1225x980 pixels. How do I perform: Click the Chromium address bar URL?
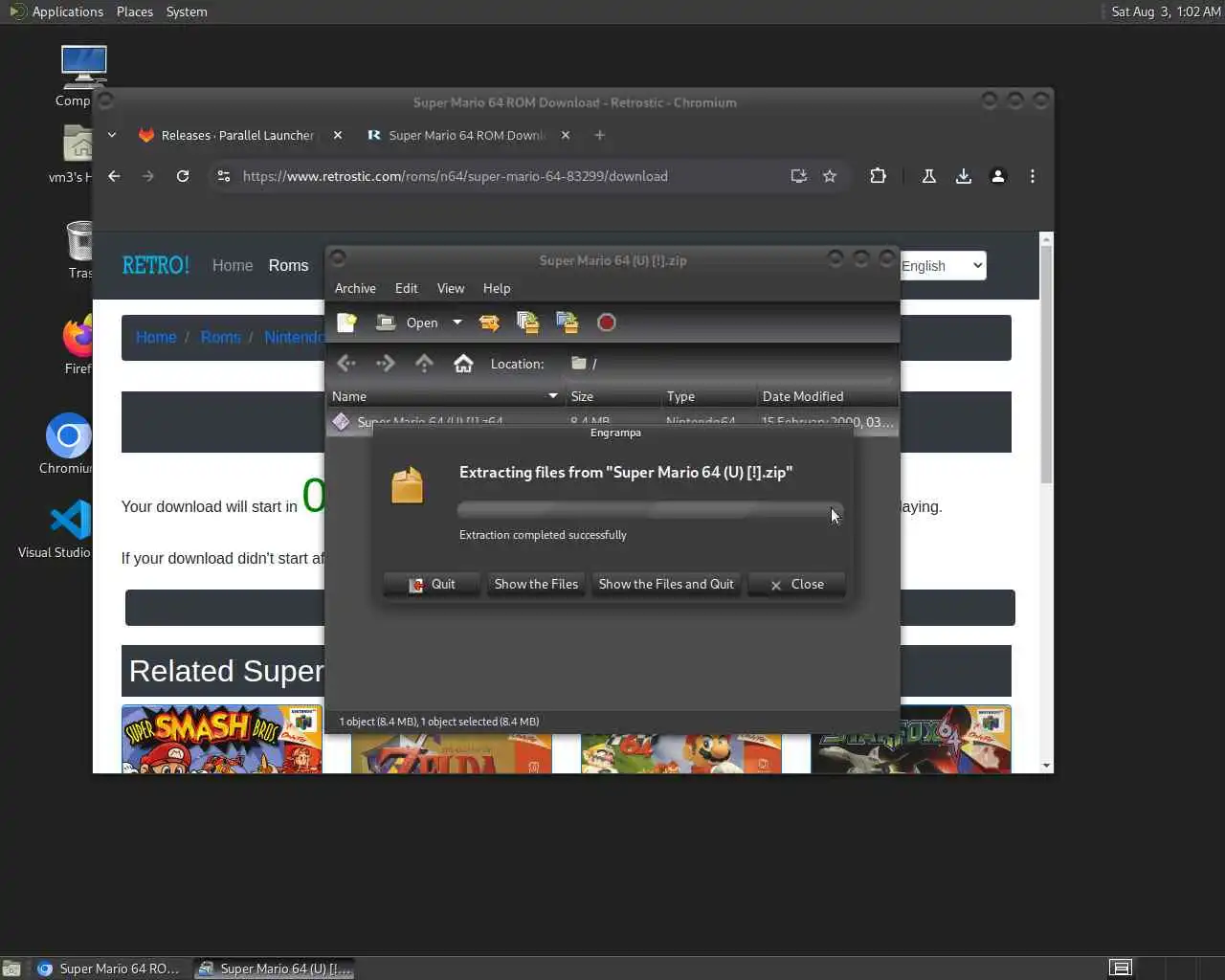click(456, 176)
